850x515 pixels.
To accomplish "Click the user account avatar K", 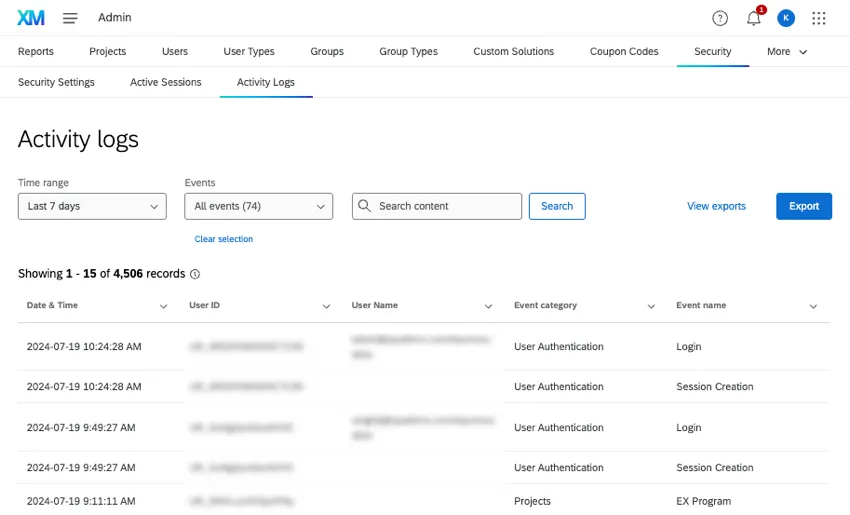I will [x=786, y=18].
